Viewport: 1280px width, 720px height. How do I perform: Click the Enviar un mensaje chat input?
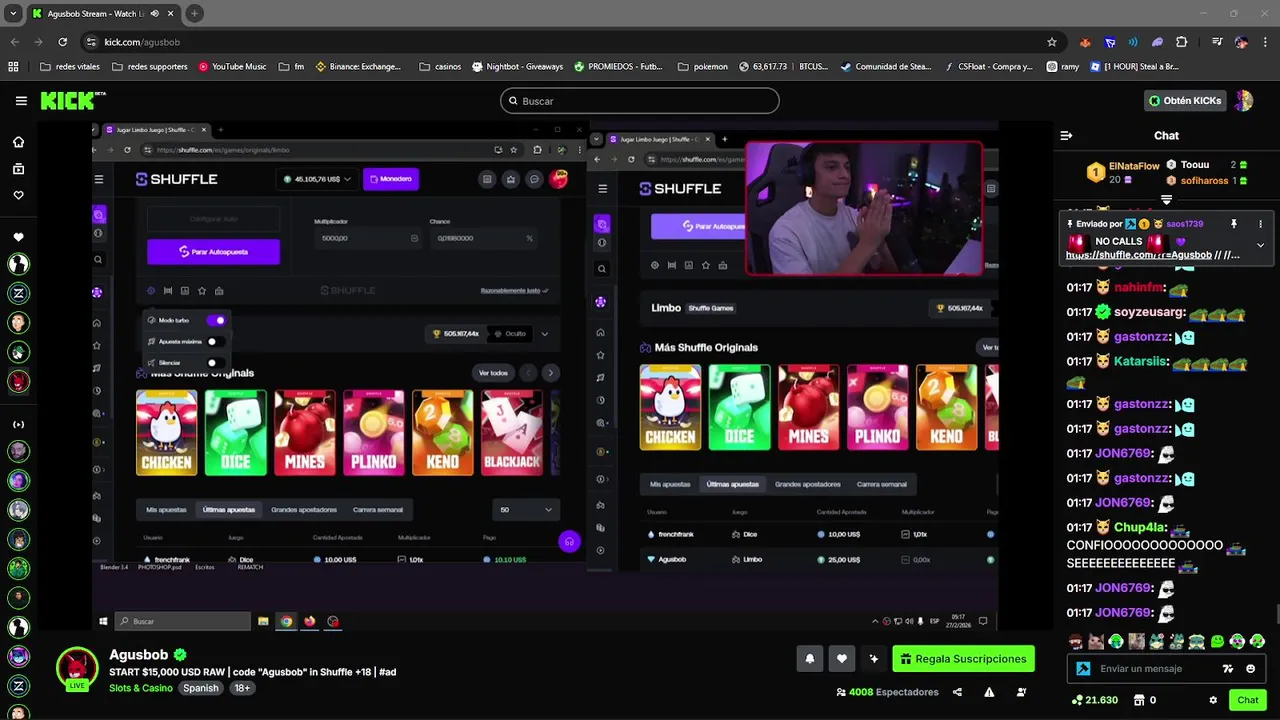point(1150,669)
